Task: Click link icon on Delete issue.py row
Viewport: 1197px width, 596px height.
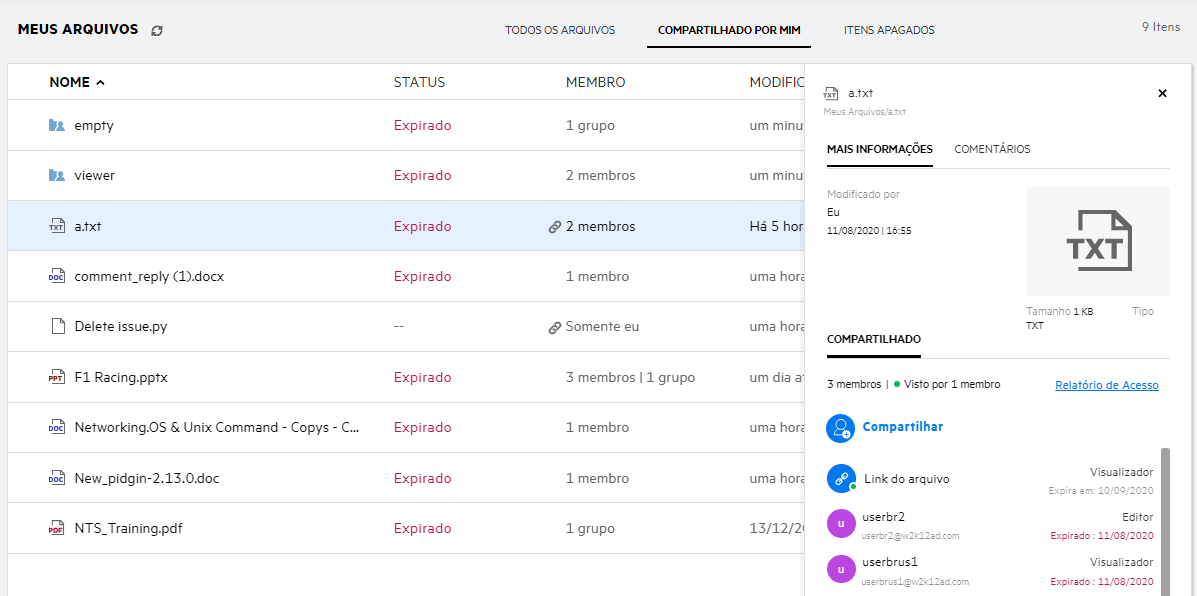Action: pos(554,327)
